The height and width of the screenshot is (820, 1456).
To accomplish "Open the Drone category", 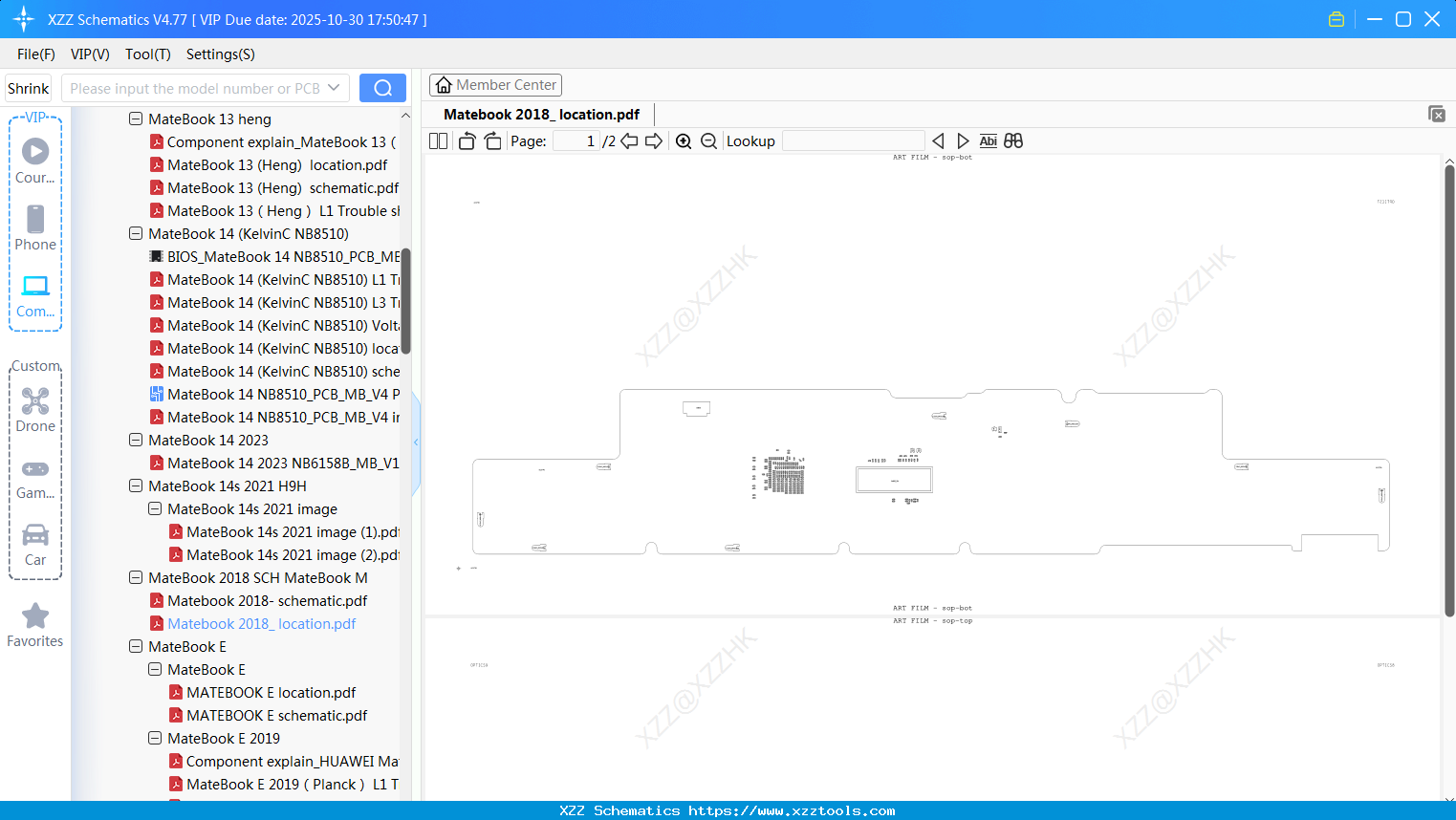I will [35, 410].
